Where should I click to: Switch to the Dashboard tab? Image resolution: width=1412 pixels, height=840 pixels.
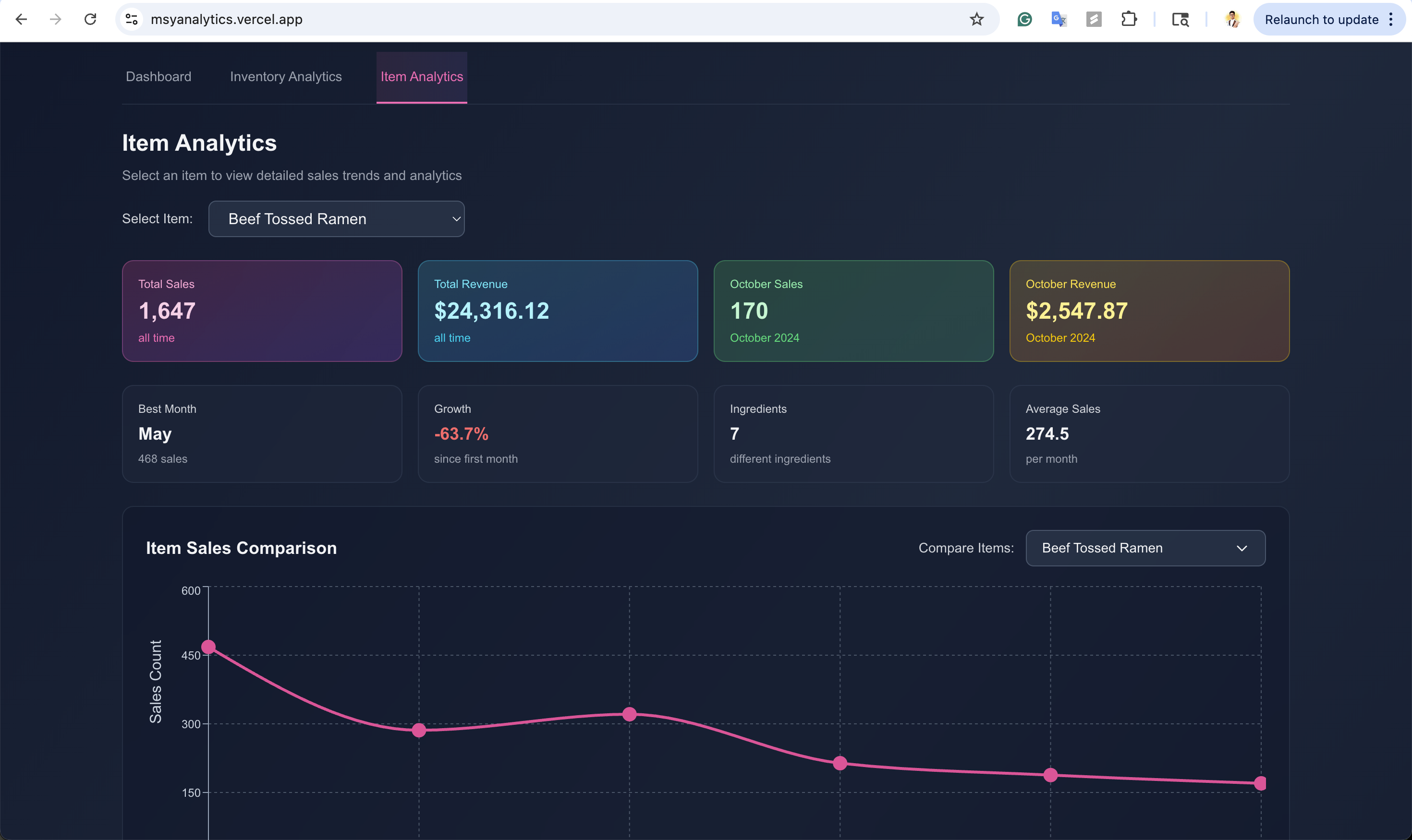158,77
